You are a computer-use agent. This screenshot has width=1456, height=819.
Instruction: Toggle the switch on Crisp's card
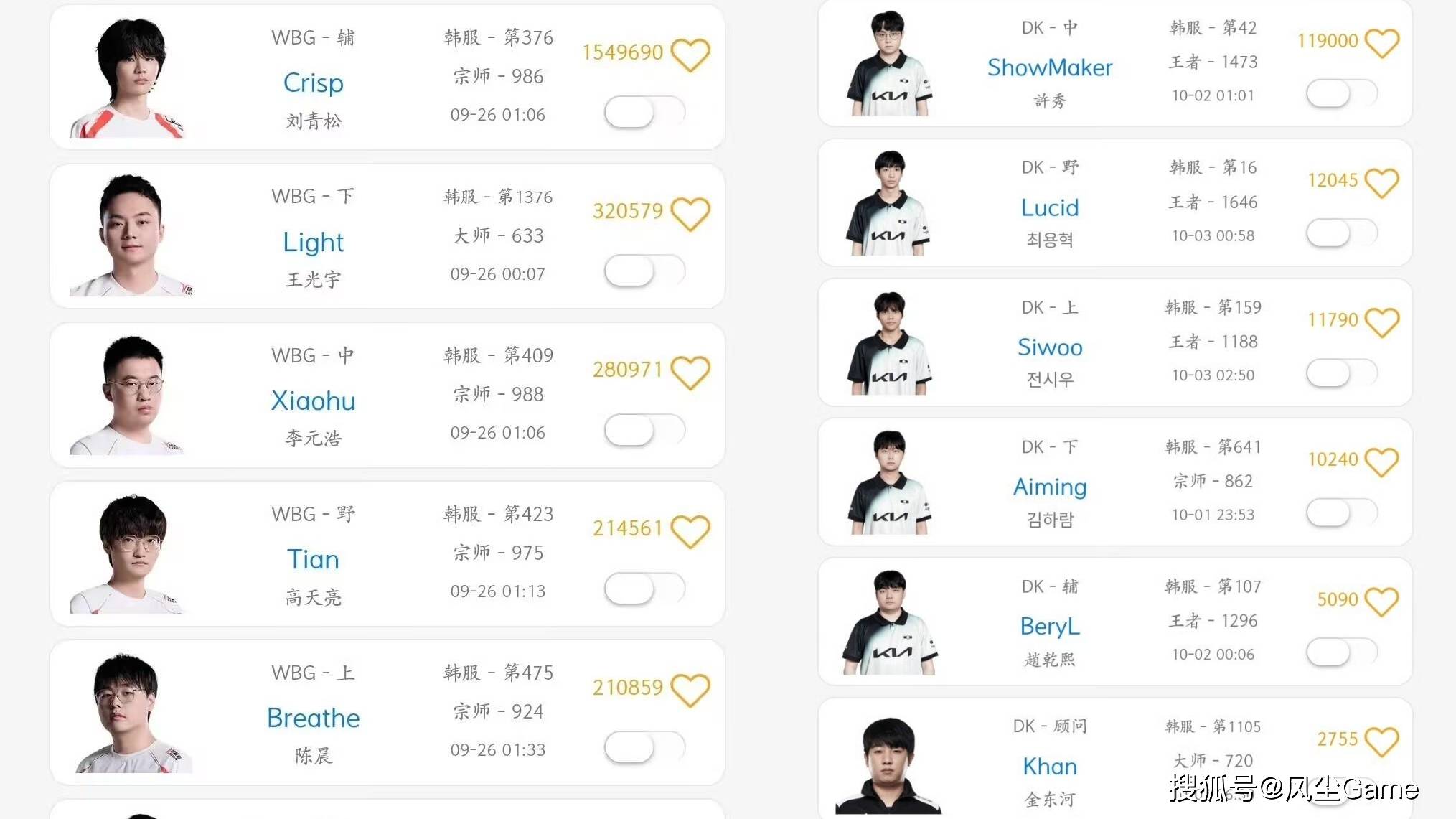click(x=644, y=113)
